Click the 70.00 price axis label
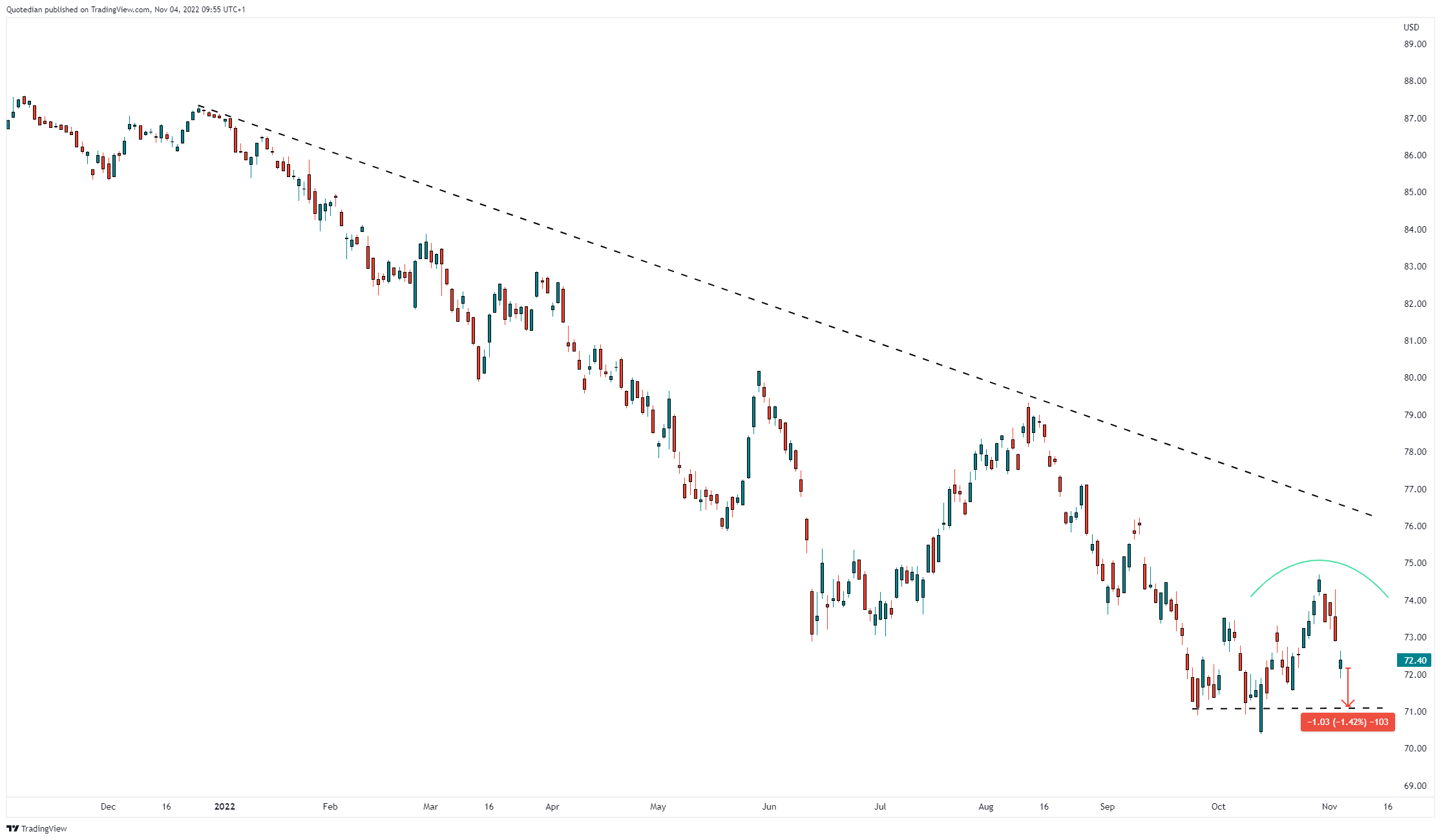1441x840 pixels. click(x=1415, y=748)
